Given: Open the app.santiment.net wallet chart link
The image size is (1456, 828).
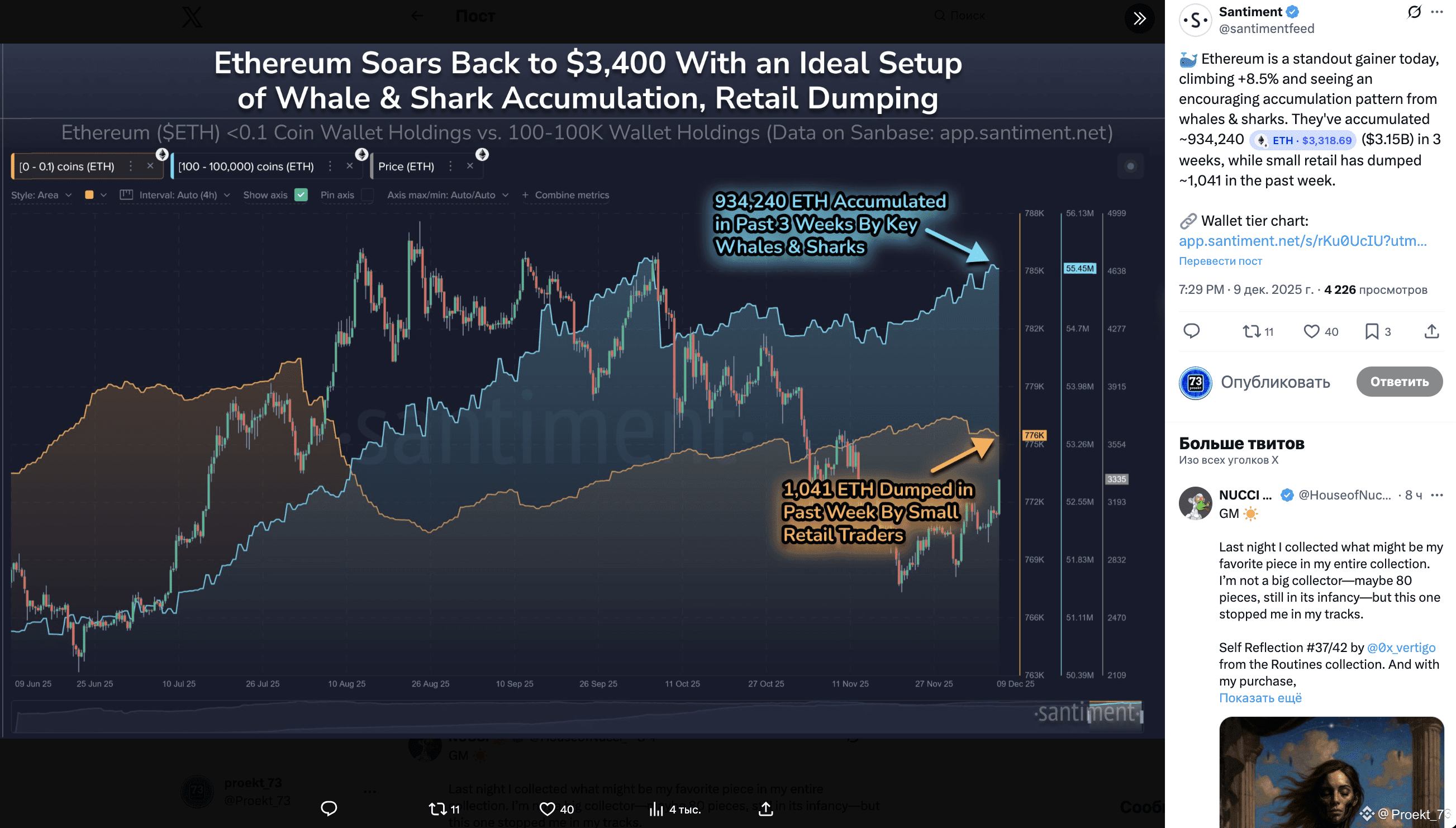Looking at the screenshot, I should 1302,241.
